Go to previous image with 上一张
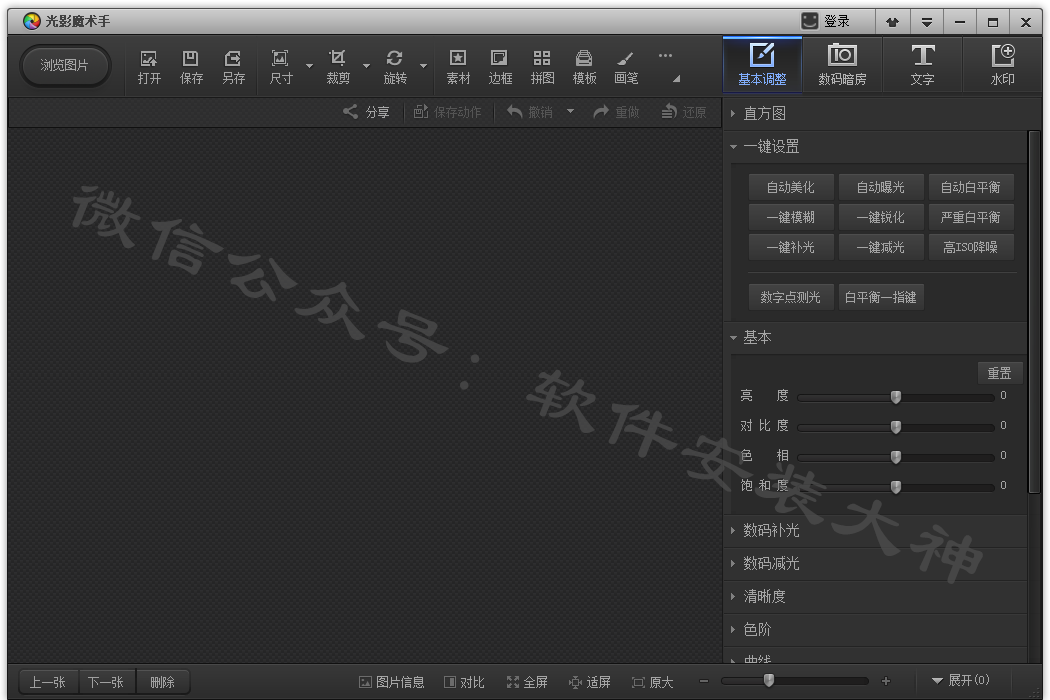 [48, 682]
